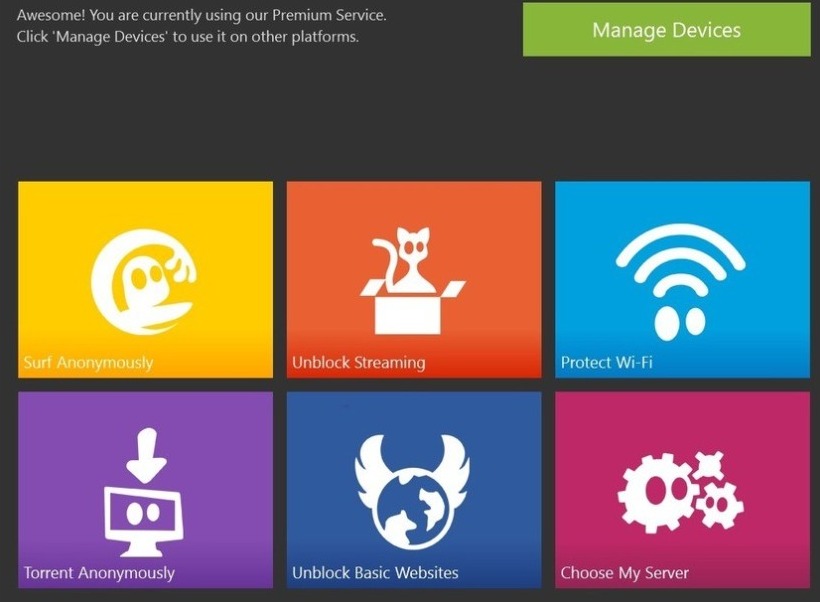Open Manage Devices

(x=666, y=29)
